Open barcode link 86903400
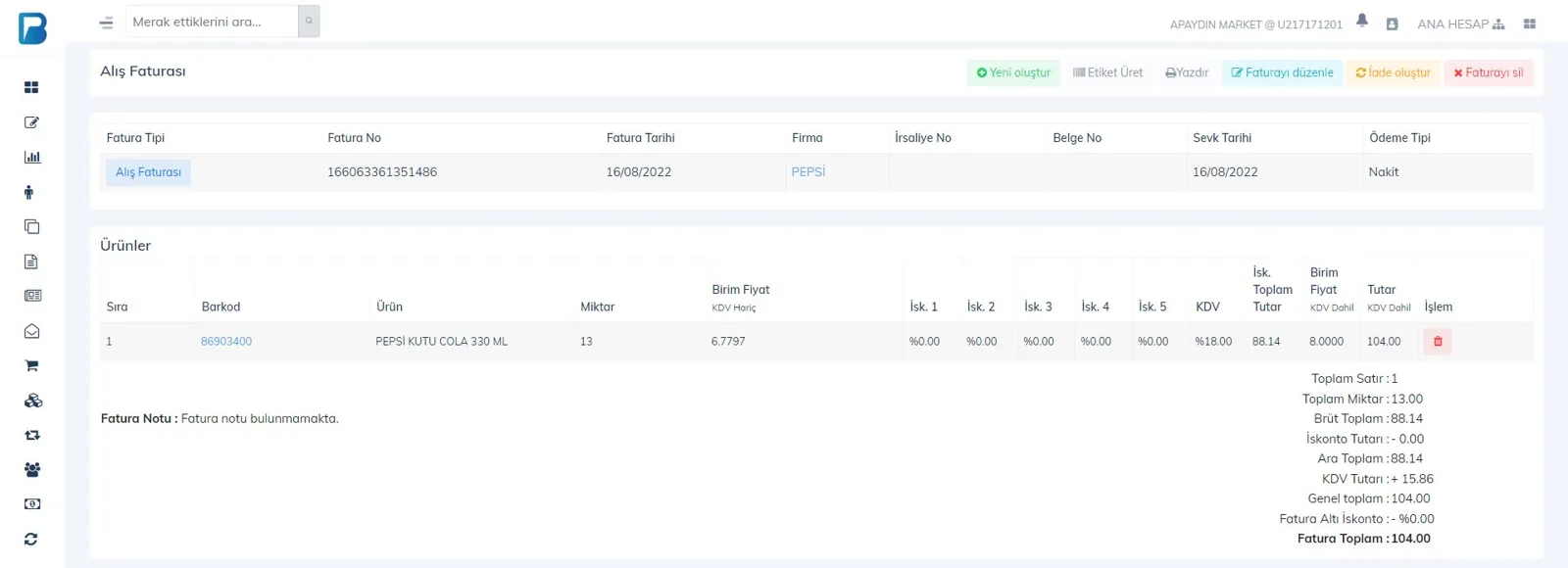1568x568 pixels. (x=226, y=342)
